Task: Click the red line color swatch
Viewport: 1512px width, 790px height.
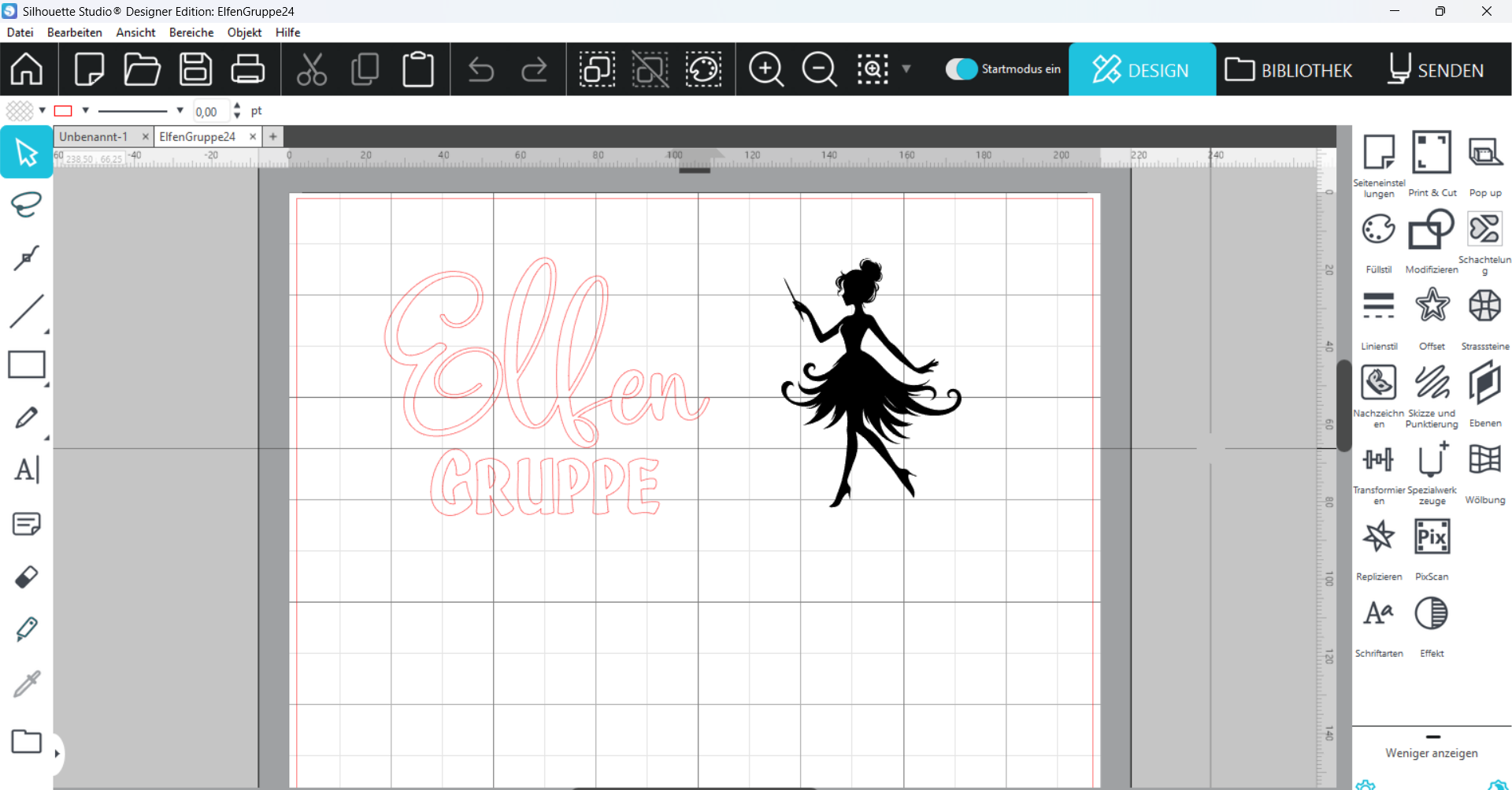Action: click(63, 110)
